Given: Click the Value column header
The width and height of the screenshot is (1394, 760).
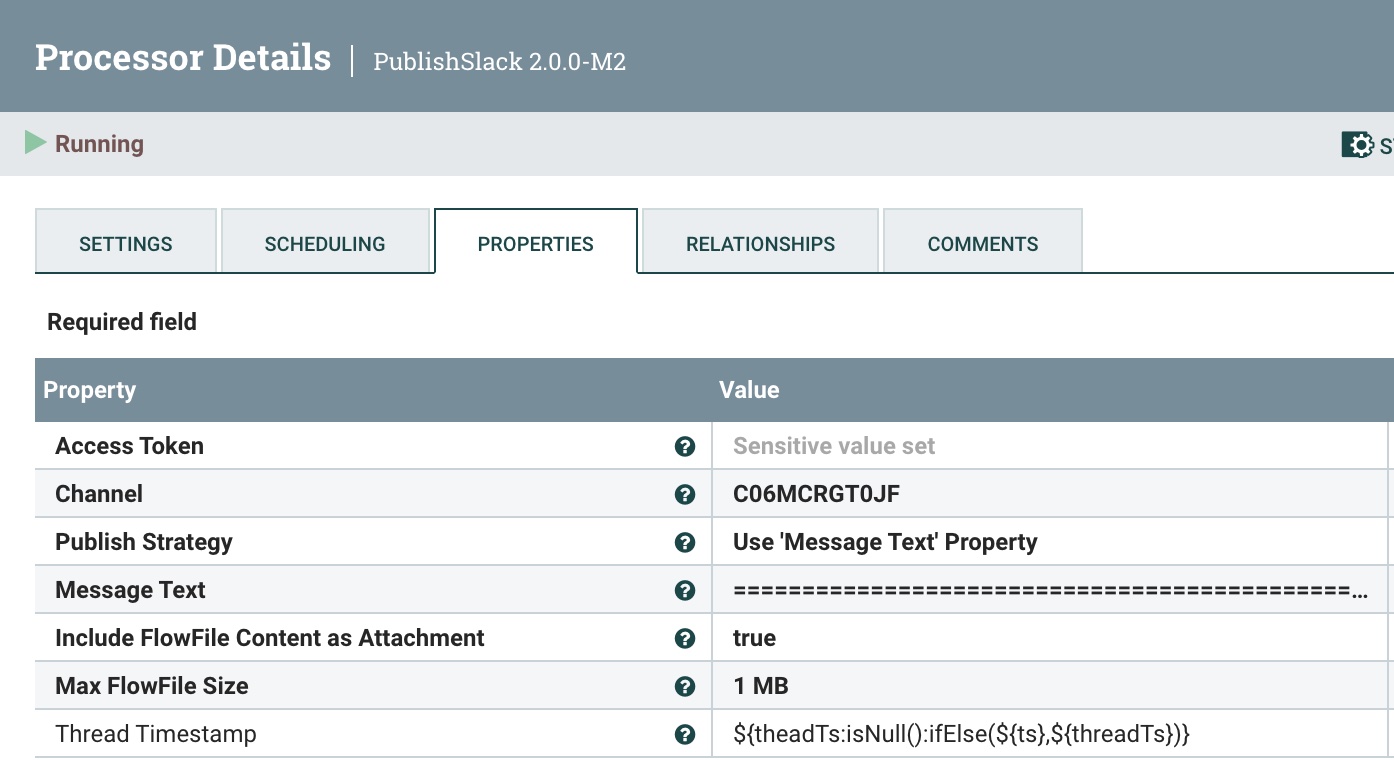Looking at the screenshot, I should pos(749,390).
